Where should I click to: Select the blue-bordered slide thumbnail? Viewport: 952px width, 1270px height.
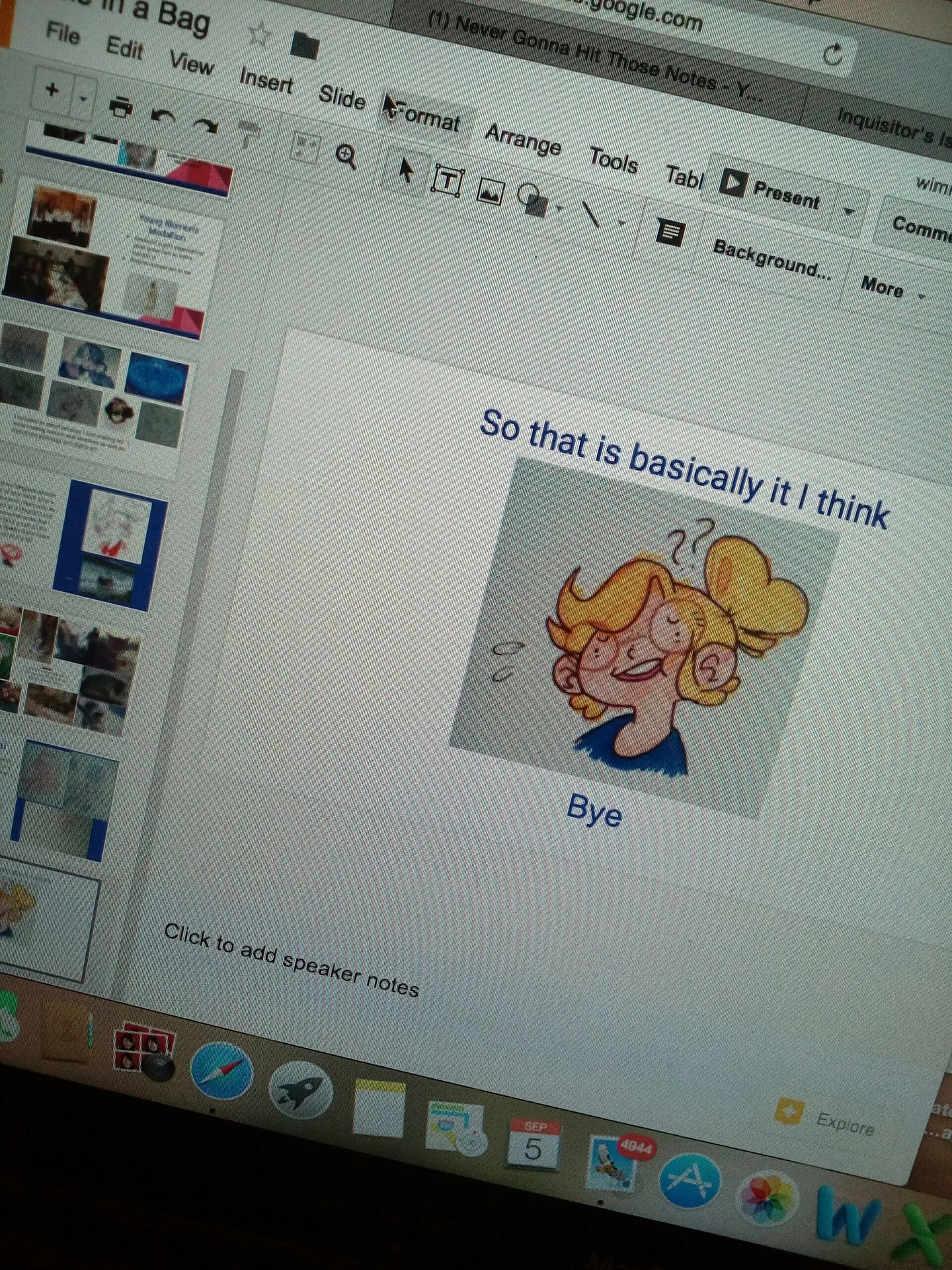110,544
